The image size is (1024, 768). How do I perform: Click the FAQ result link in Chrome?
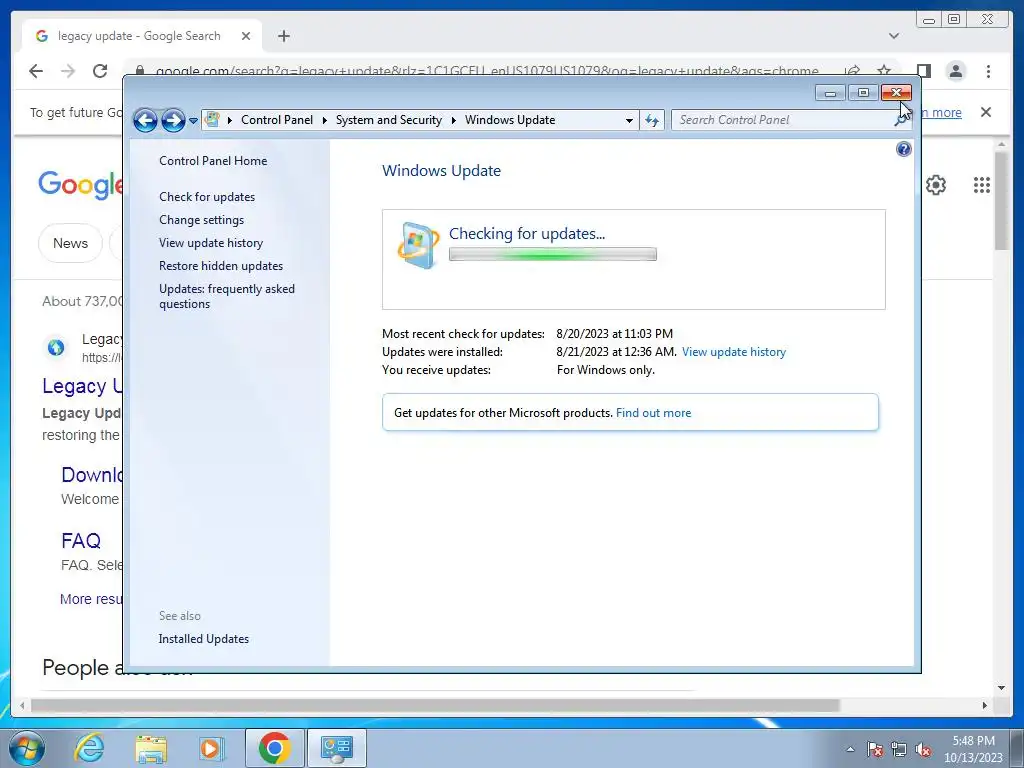(81, 541)
